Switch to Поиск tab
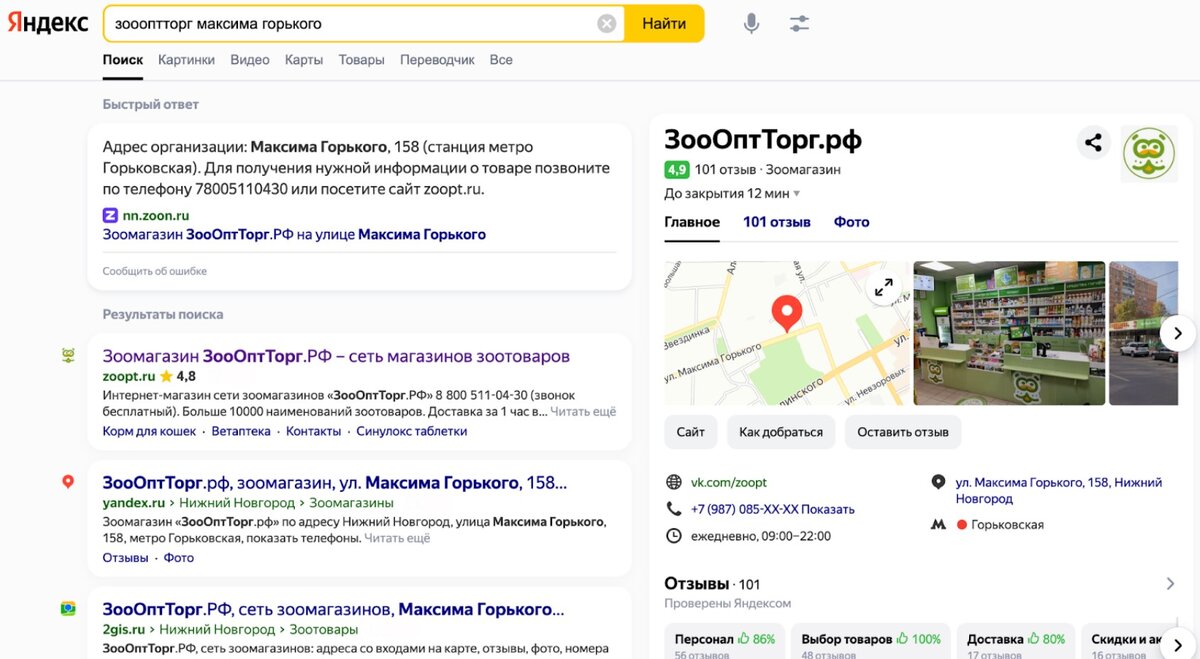Image resolution: width=1200 pixels, height=659 pixels. [x=123, y=60]
